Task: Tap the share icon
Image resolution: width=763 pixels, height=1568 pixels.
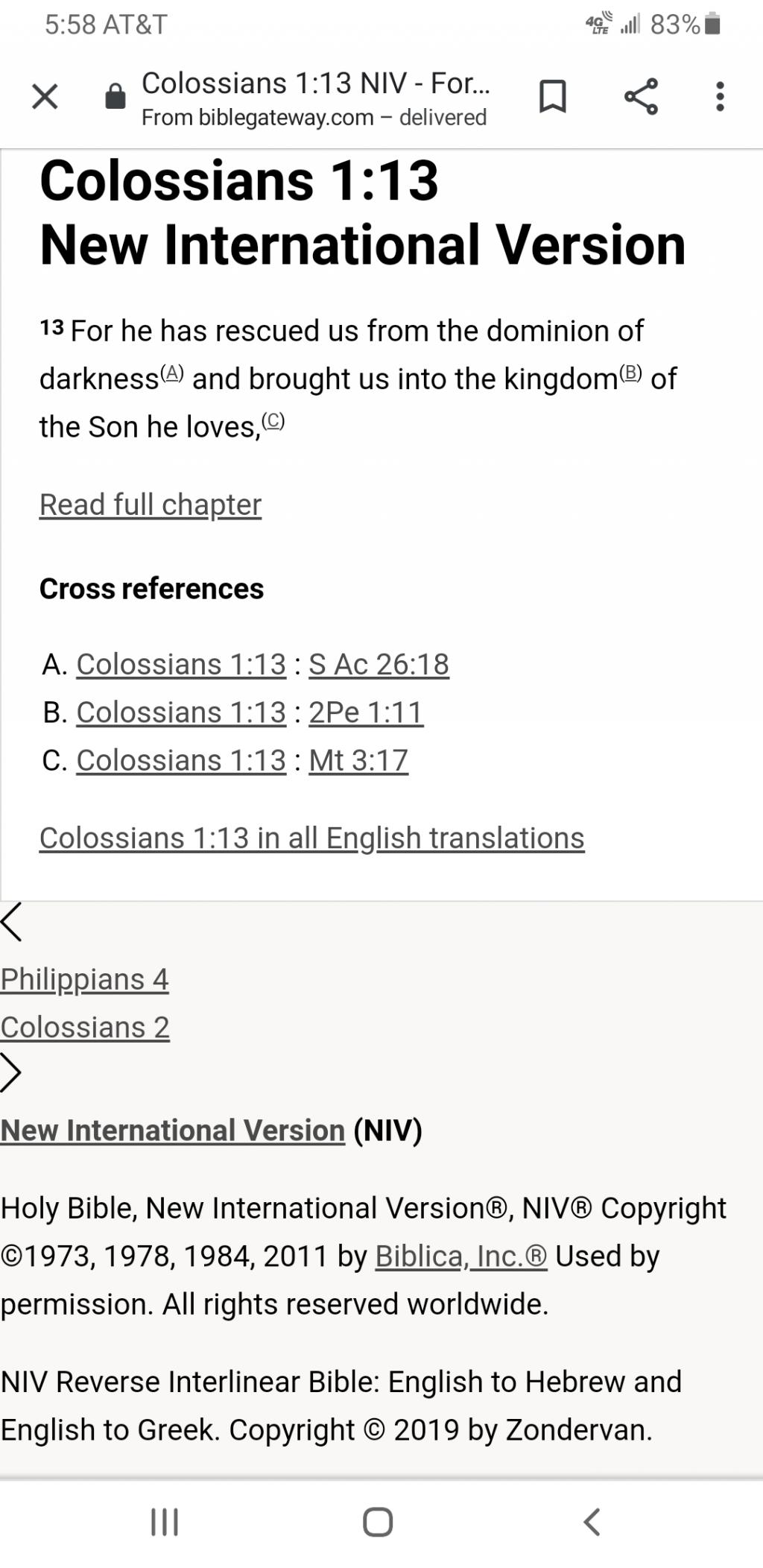Action: (x=641, y=97)
